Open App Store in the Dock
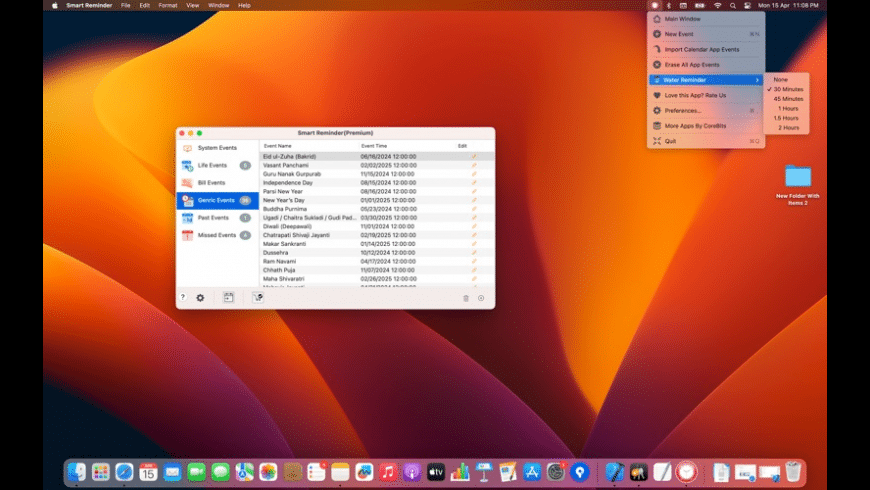The height and width of the screenshot is (490, 870). [532, 472]
